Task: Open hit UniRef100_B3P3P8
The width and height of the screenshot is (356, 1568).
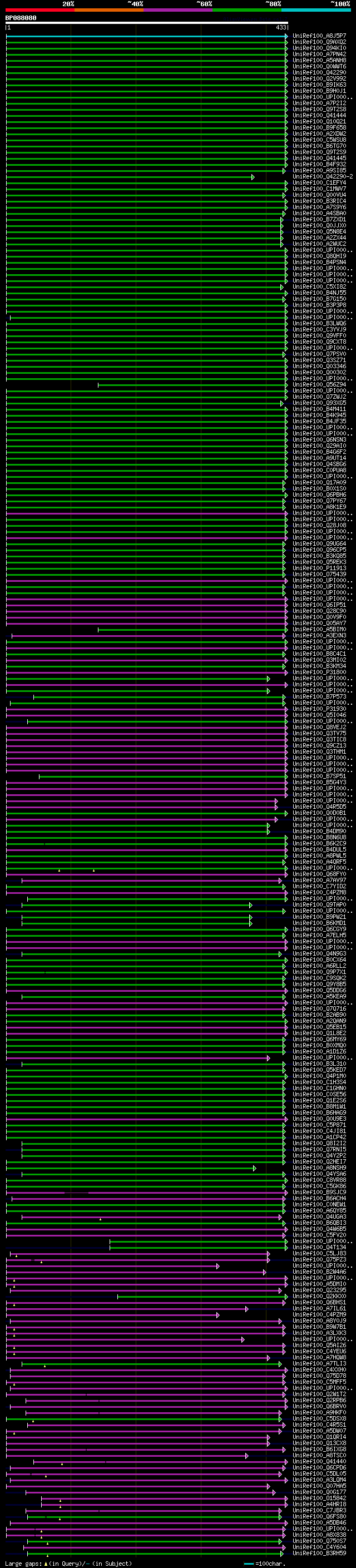Action: (319, 305)
